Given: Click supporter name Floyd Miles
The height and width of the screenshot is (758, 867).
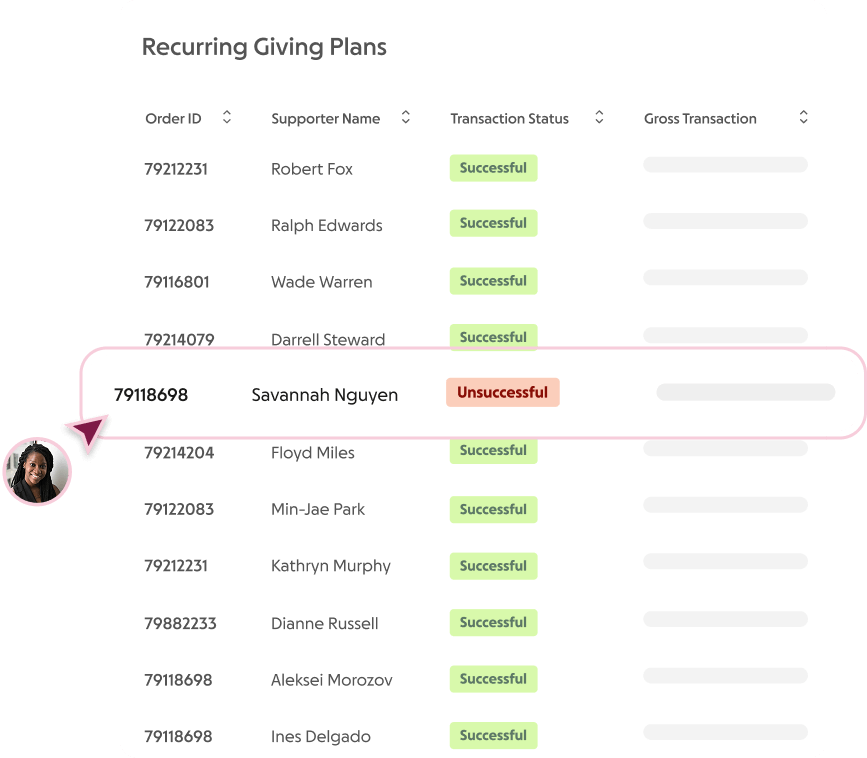Looking at the screenshot, I should point(312,453).
